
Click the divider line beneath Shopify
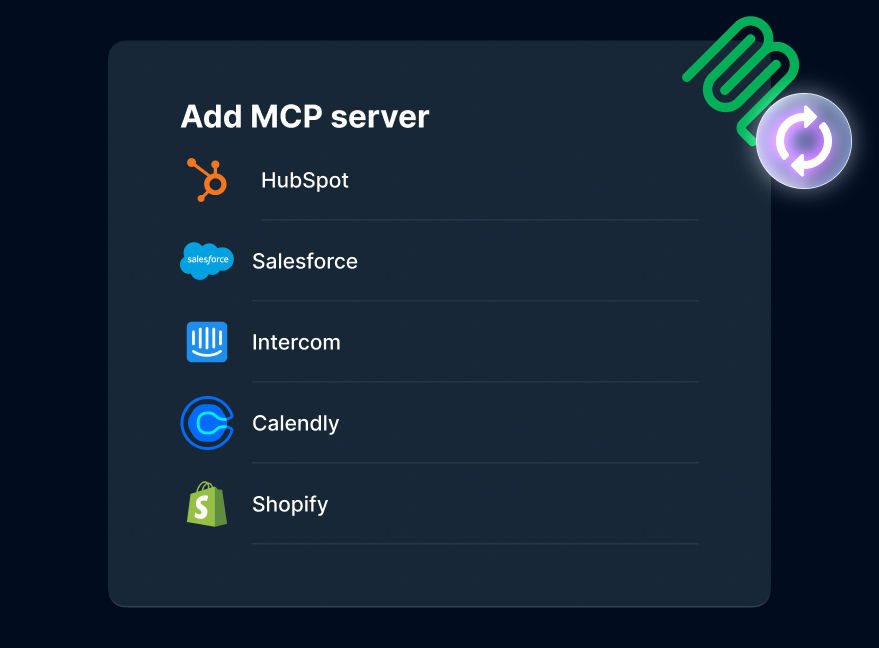point(475,544)
